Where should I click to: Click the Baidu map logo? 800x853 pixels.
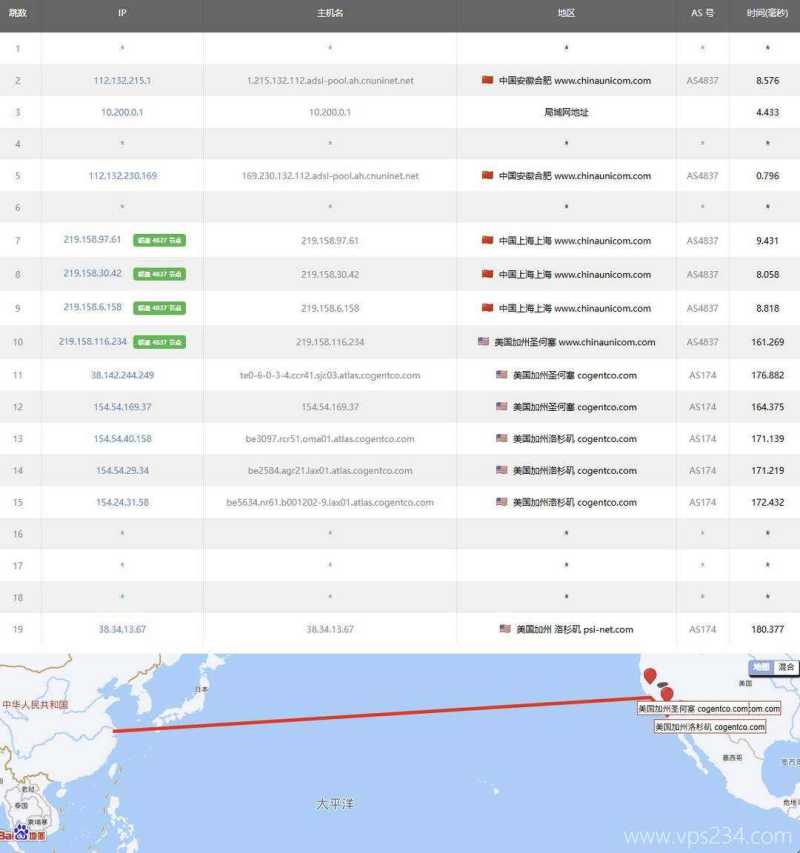point(22,835)
